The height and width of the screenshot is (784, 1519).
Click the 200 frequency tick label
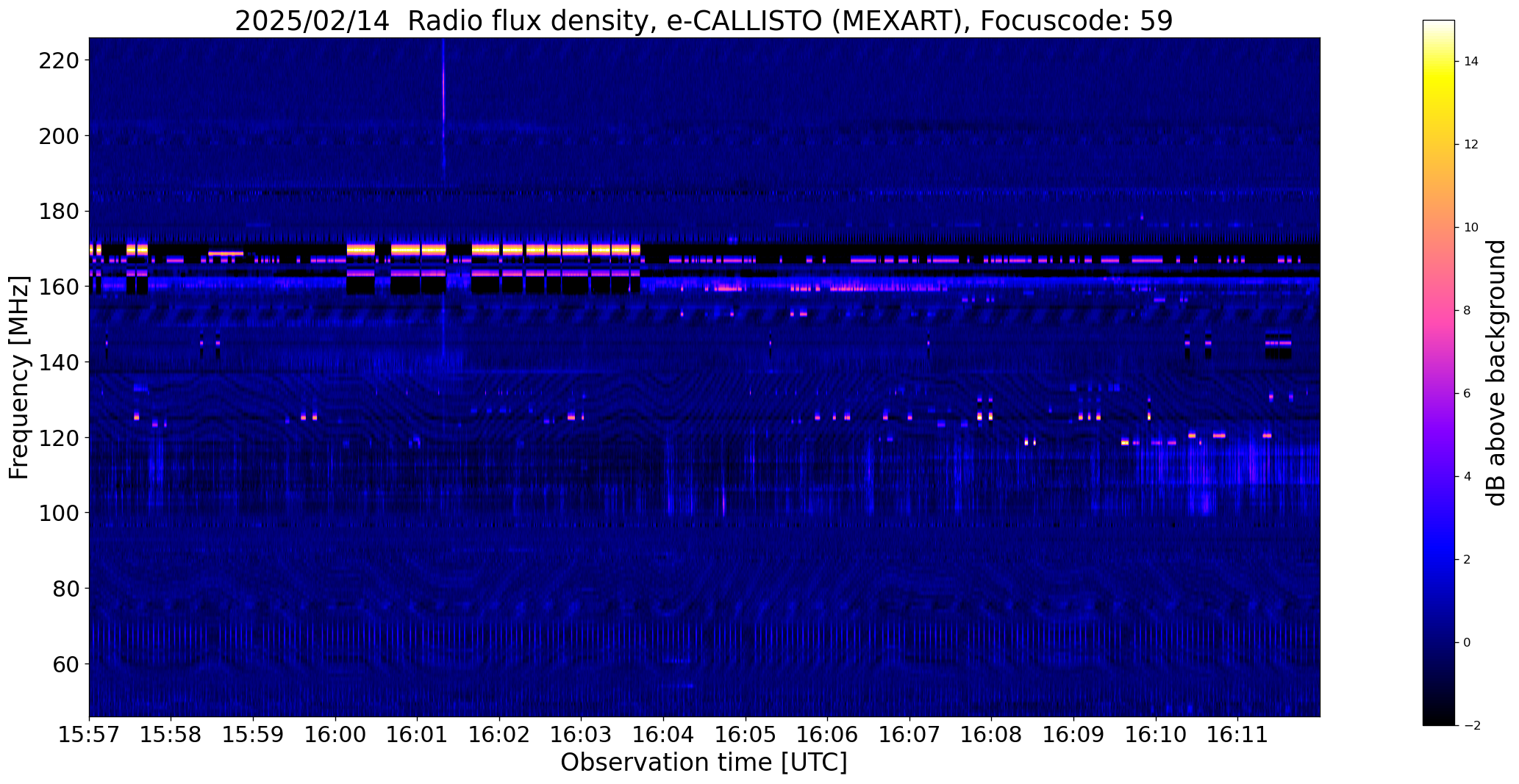tap(58, 136)
